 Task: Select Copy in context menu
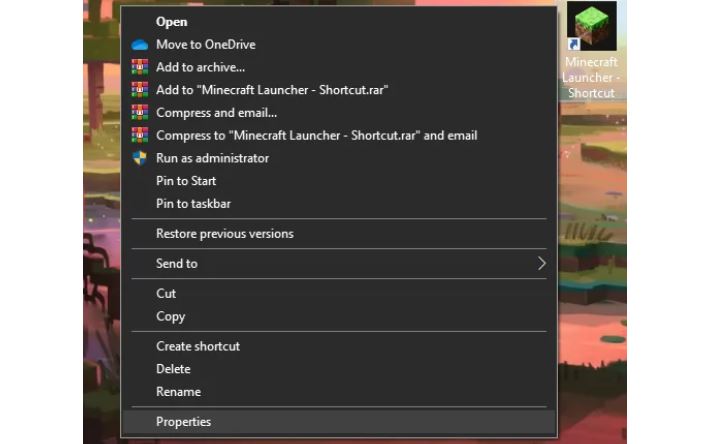[339, 316]
